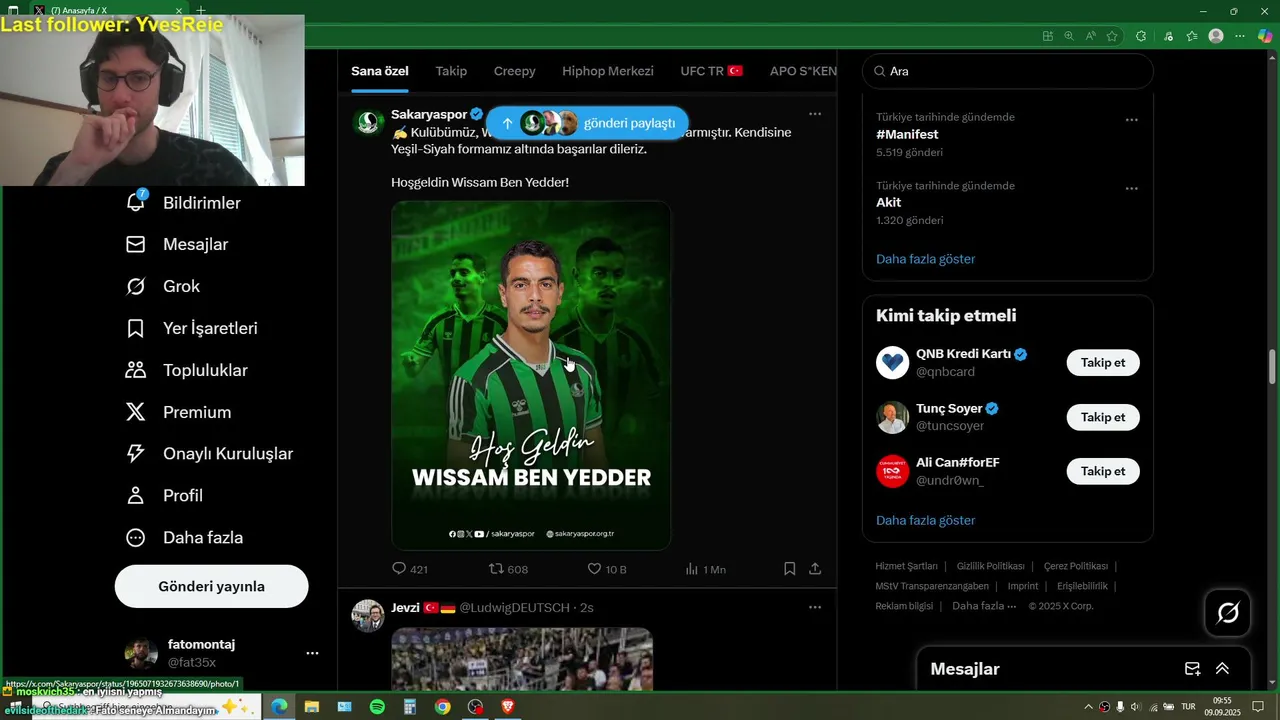Viewport: 1280px width, 720px height.
Task: Open options for Akit trend
Action: (x=1131, y=188)
